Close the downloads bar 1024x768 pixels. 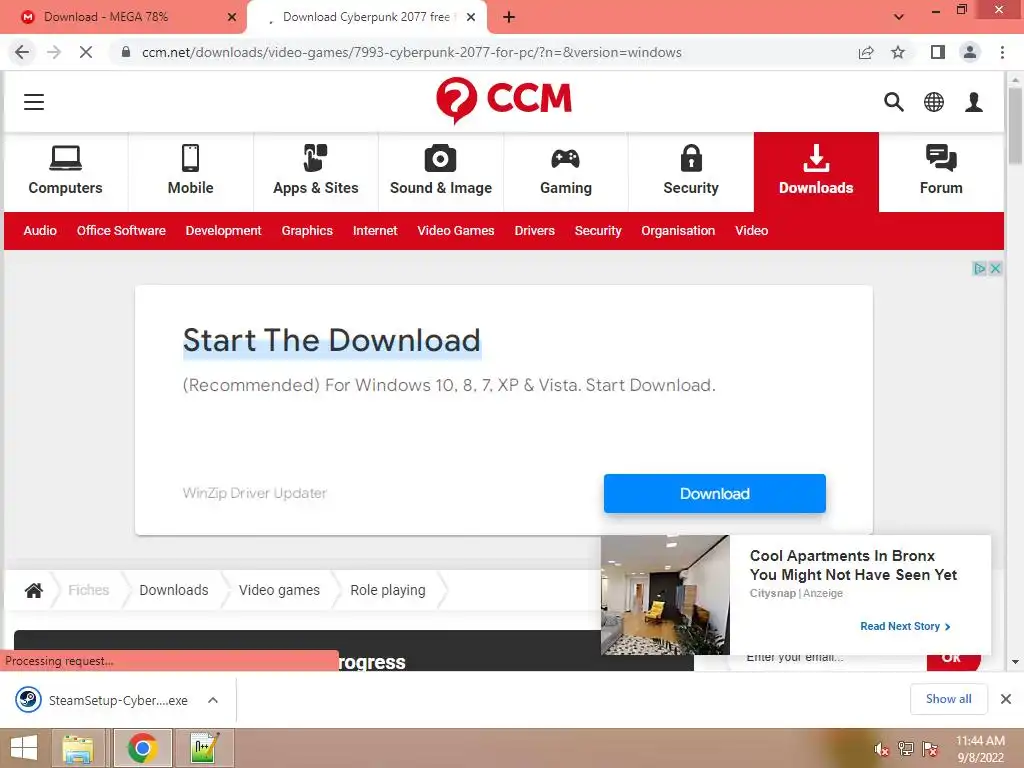1006,699
